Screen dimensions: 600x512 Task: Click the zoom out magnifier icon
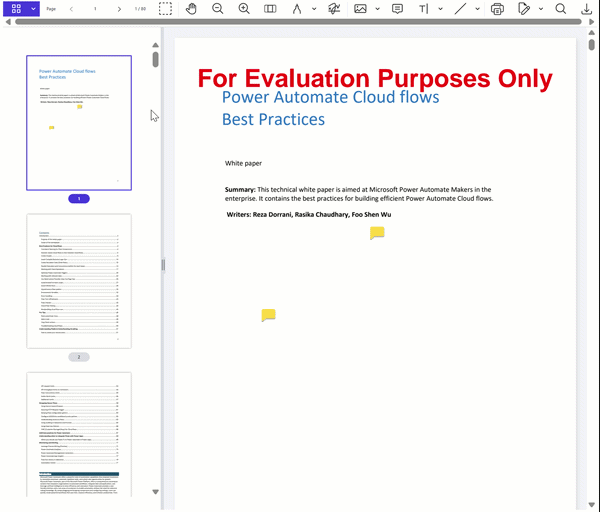coord(218,8)
